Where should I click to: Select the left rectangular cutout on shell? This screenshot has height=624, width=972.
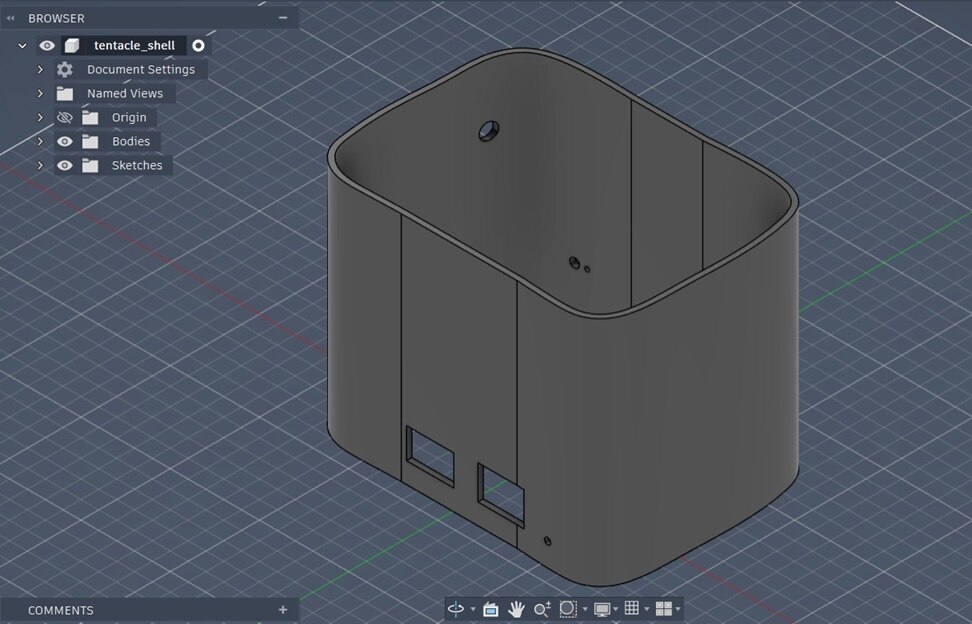(430, 456)
